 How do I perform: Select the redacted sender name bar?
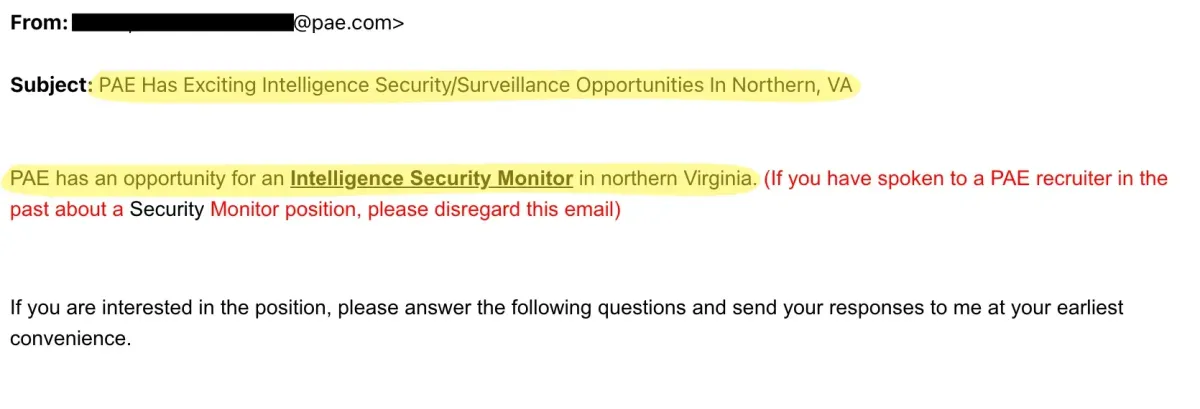coord(182,22)
